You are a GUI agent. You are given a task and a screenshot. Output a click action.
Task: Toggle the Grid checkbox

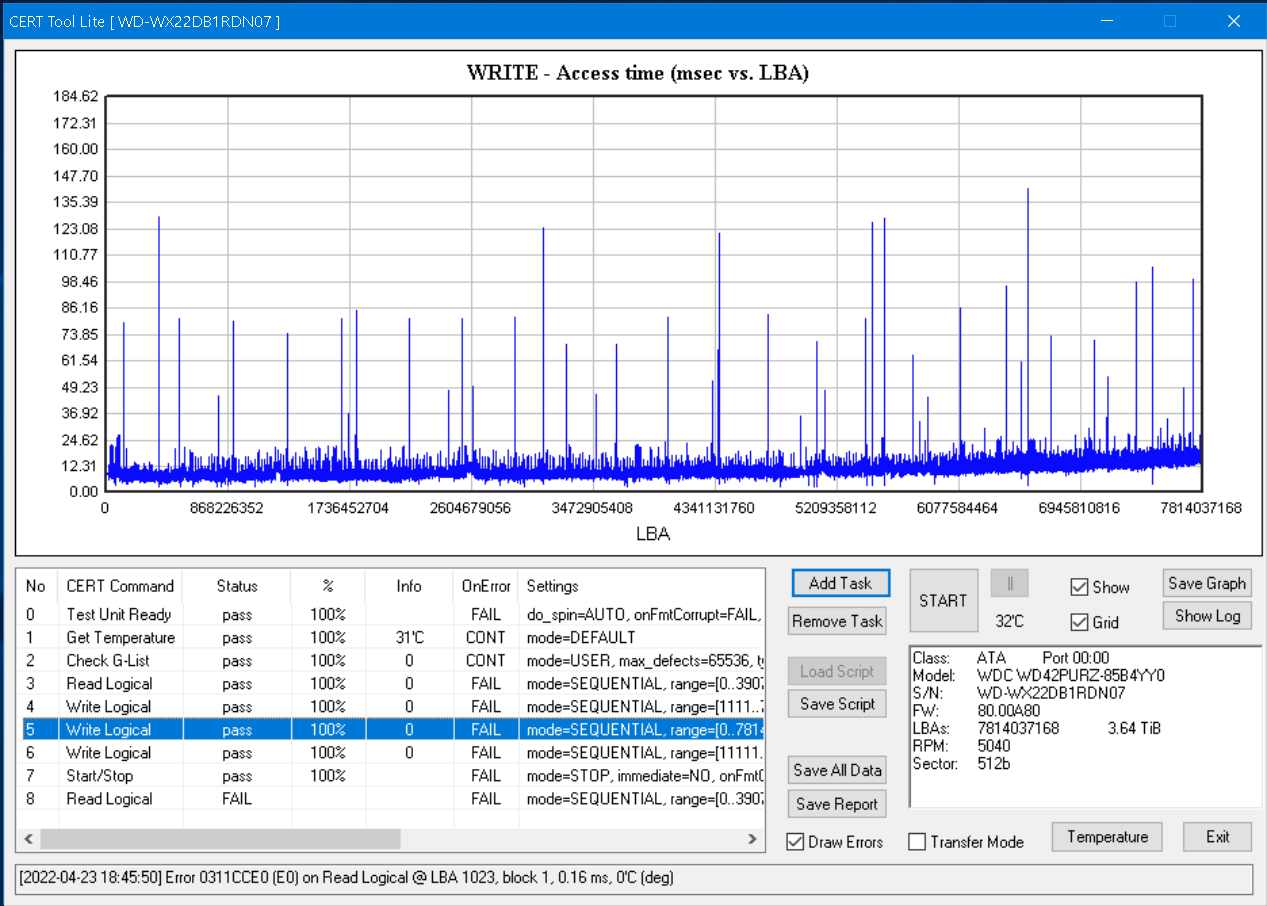coord(1079,622)
